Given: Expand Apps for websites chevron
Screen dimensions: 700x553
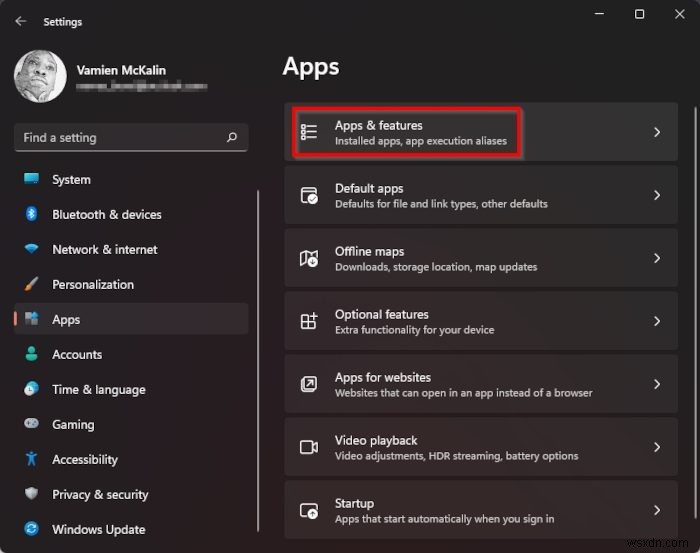Looking at the screenshot, I should tap(657, 384).
